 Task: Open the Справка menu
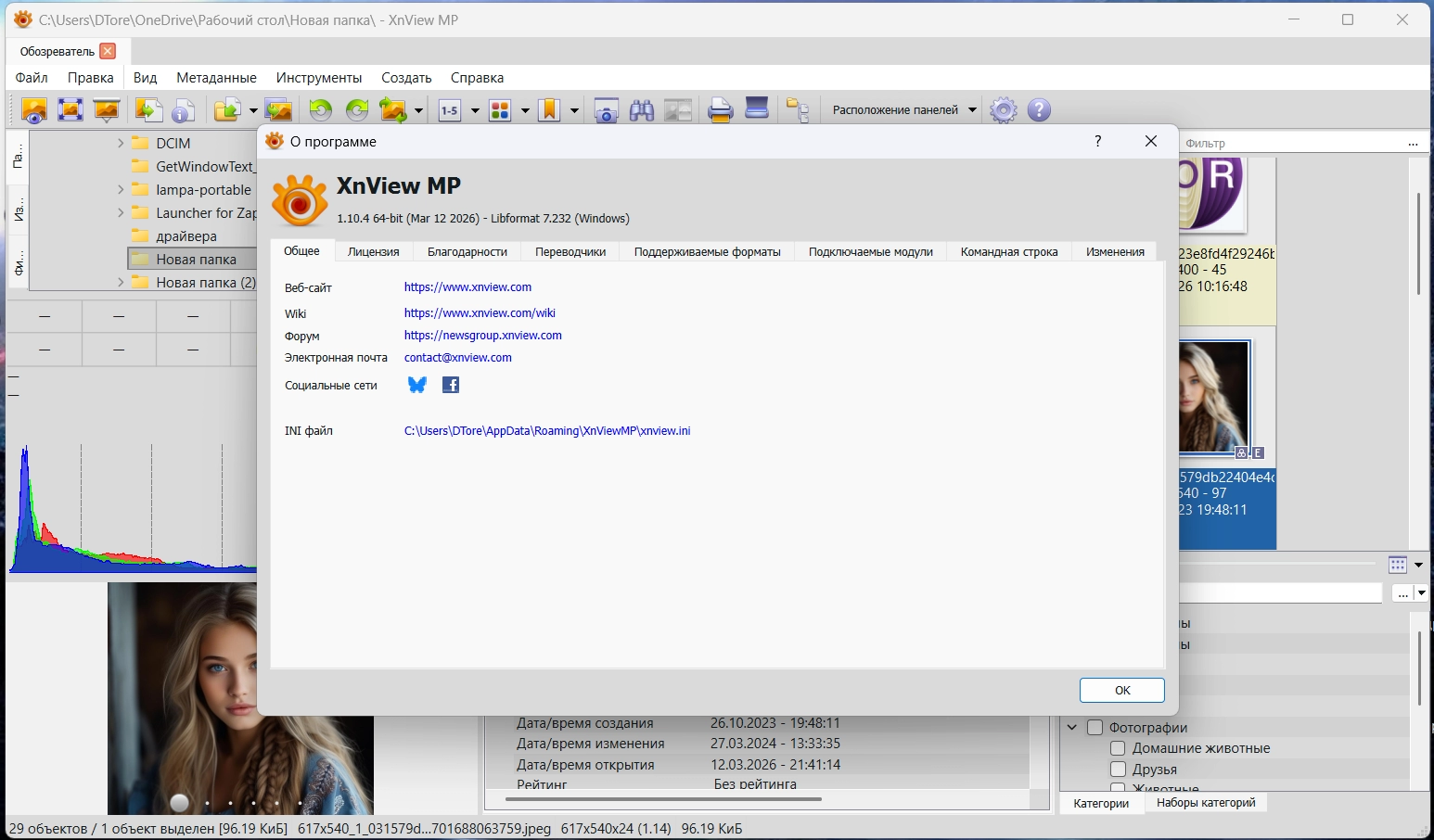tap(477, 78)
